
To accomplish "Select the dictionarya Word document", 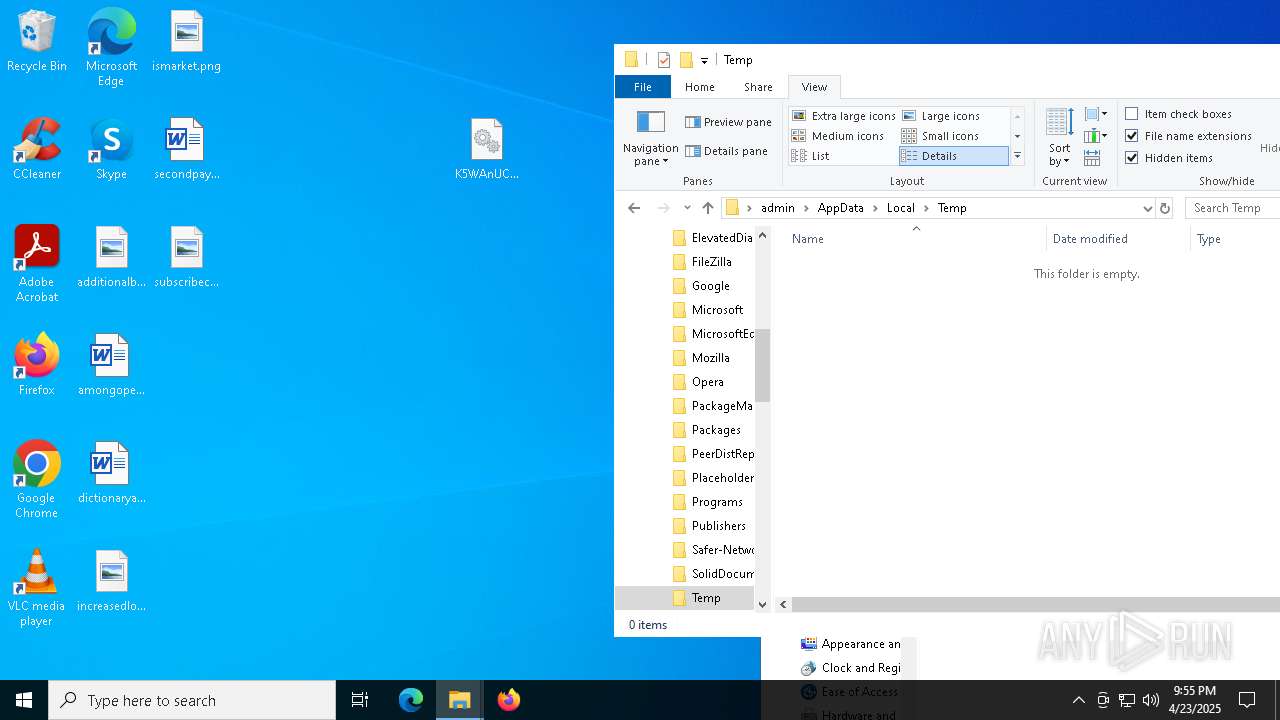I will [x=111, y=474].
